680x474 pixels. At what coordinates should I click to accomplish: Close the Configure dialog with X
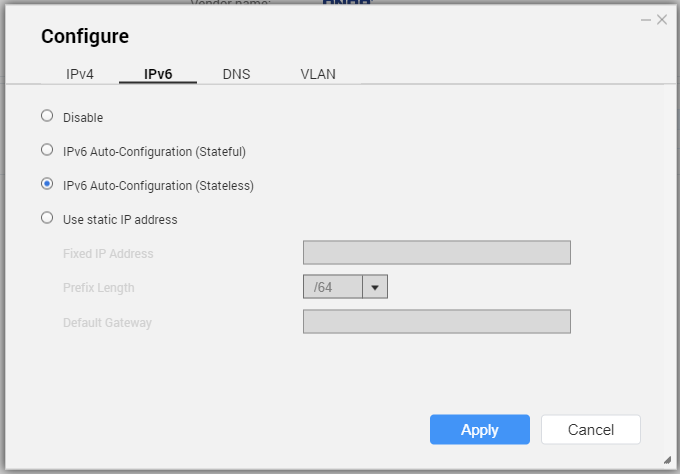[x=662, y=19]
